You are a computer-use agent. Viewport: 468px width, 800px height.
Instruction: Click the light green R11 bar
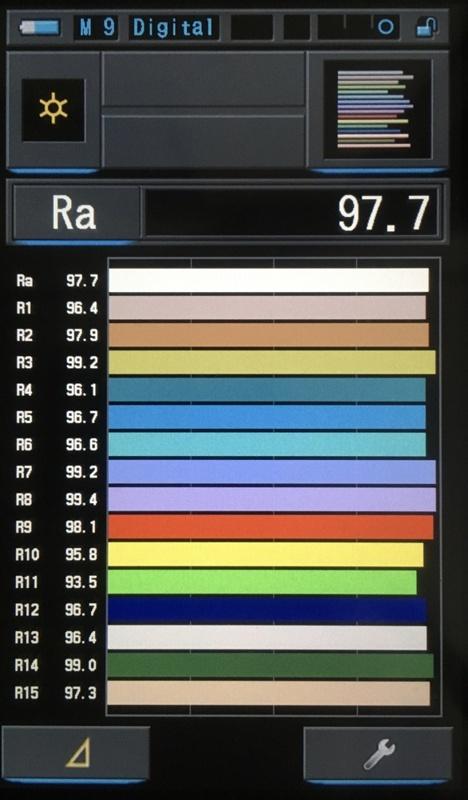pyautogui.click(x=262, y=582)
